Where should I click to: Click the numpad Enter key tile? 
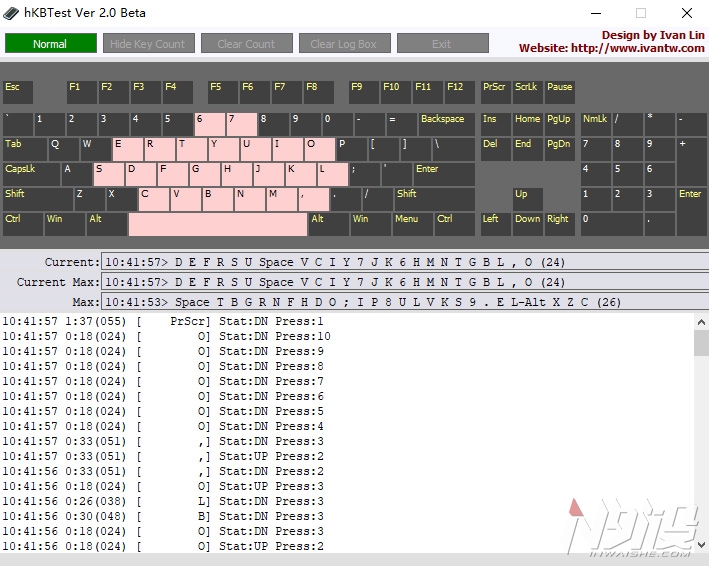(x=692, y=212)
